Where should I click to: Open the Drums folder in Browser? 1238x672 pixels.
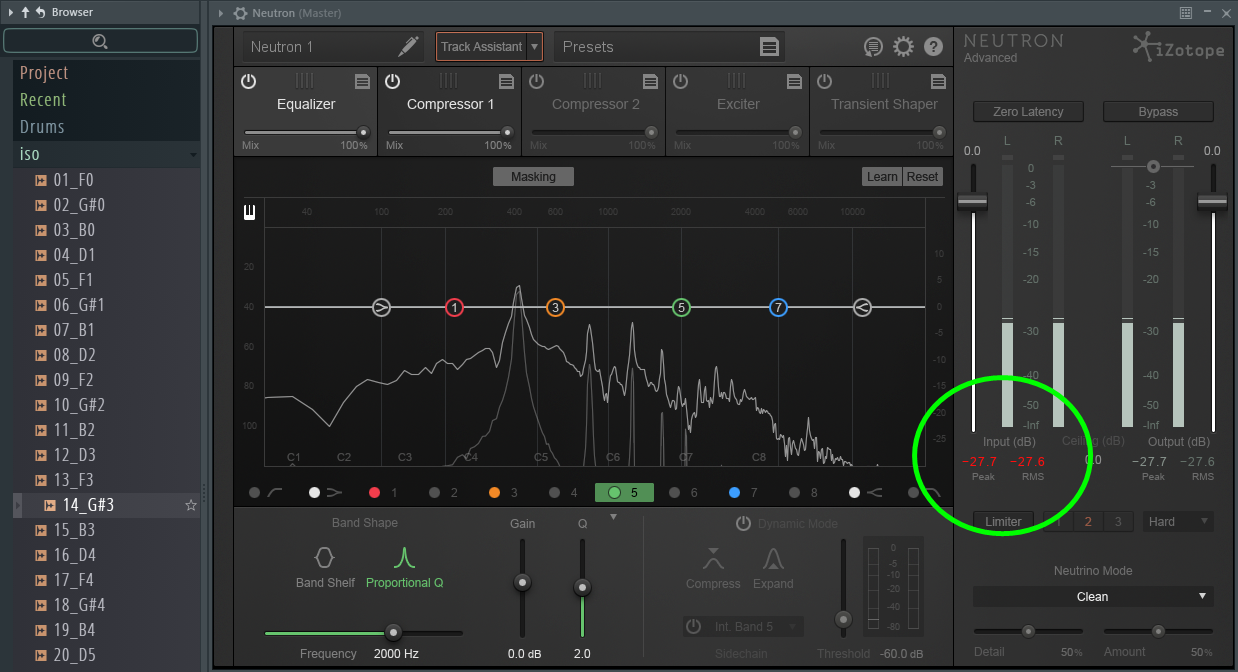pos(42,127)
